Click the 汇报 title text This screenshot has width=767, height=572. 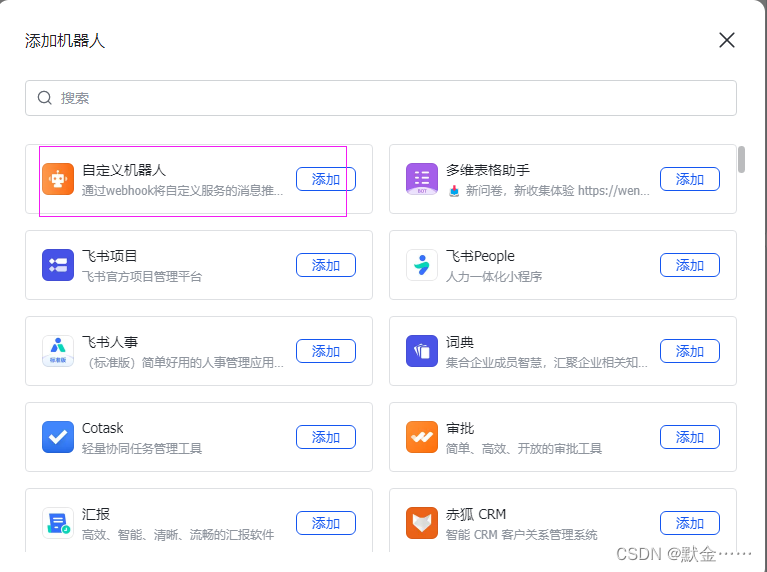coord(96,514)
